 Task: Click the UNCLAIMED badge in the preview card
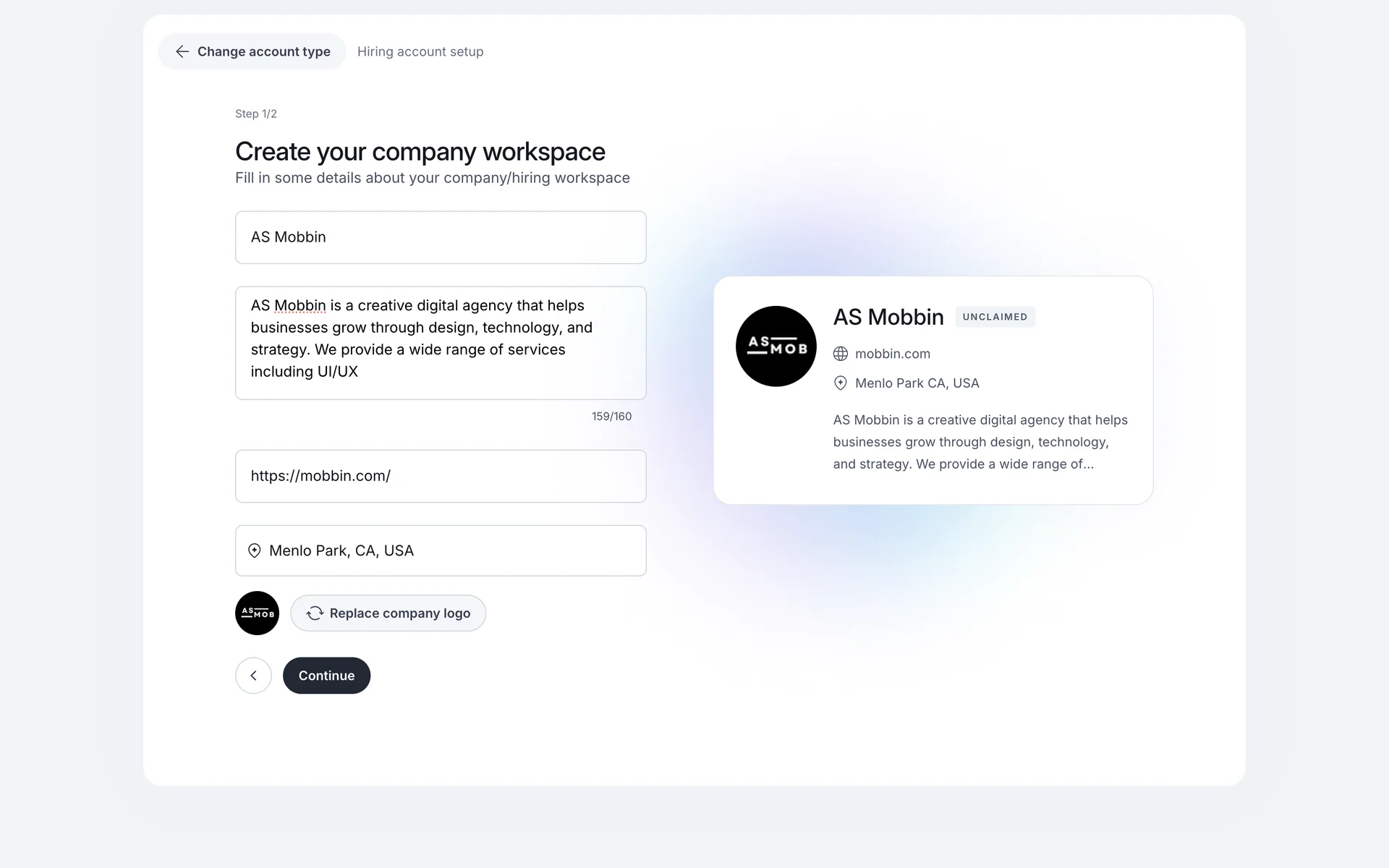point(995,317)
